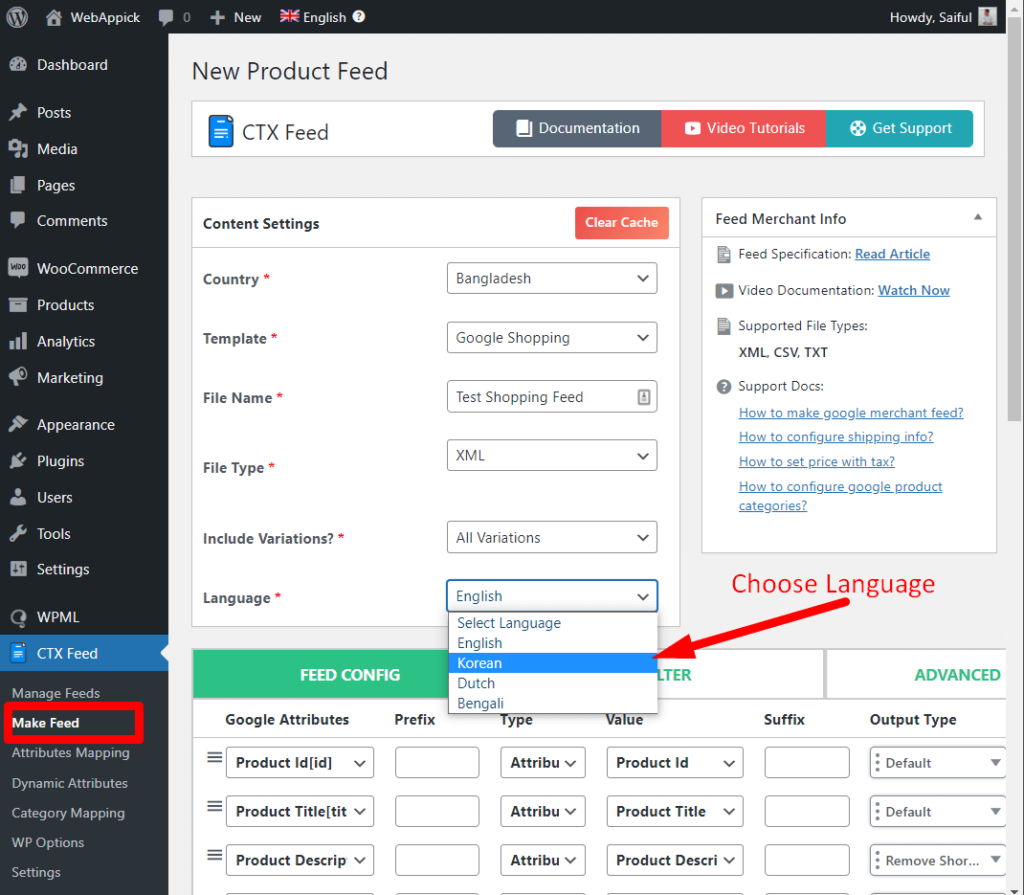Click the help question mark beside English
The width and height of the screenshot is (1024, 895).
[359, 16]
